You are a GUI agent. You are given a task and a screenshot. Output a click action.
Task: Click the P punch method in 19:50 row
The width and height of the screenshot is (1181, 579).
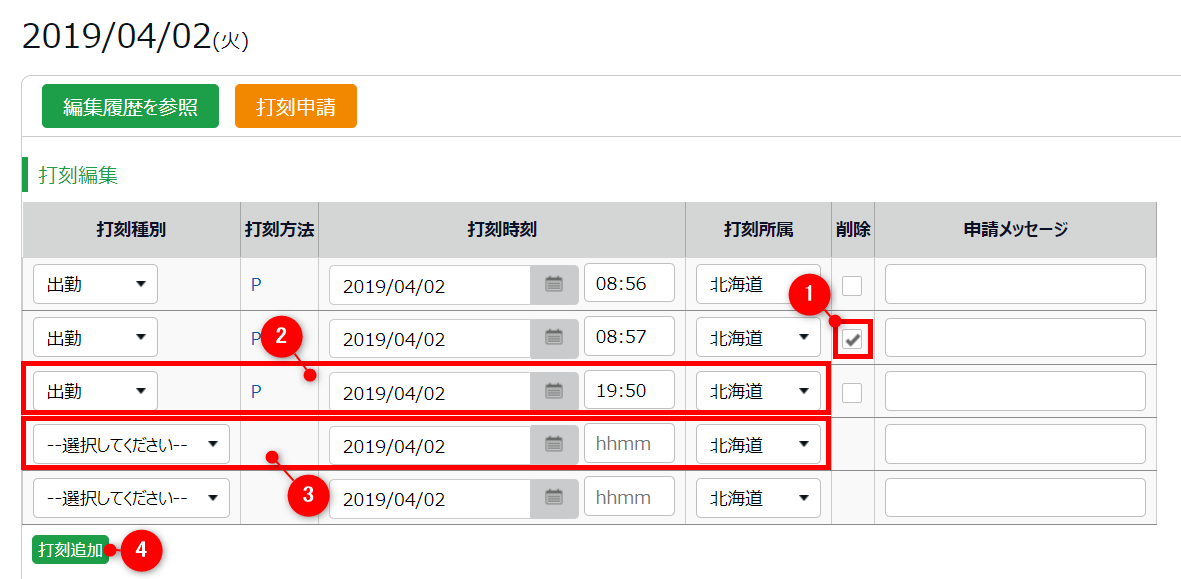coord(256,392)
